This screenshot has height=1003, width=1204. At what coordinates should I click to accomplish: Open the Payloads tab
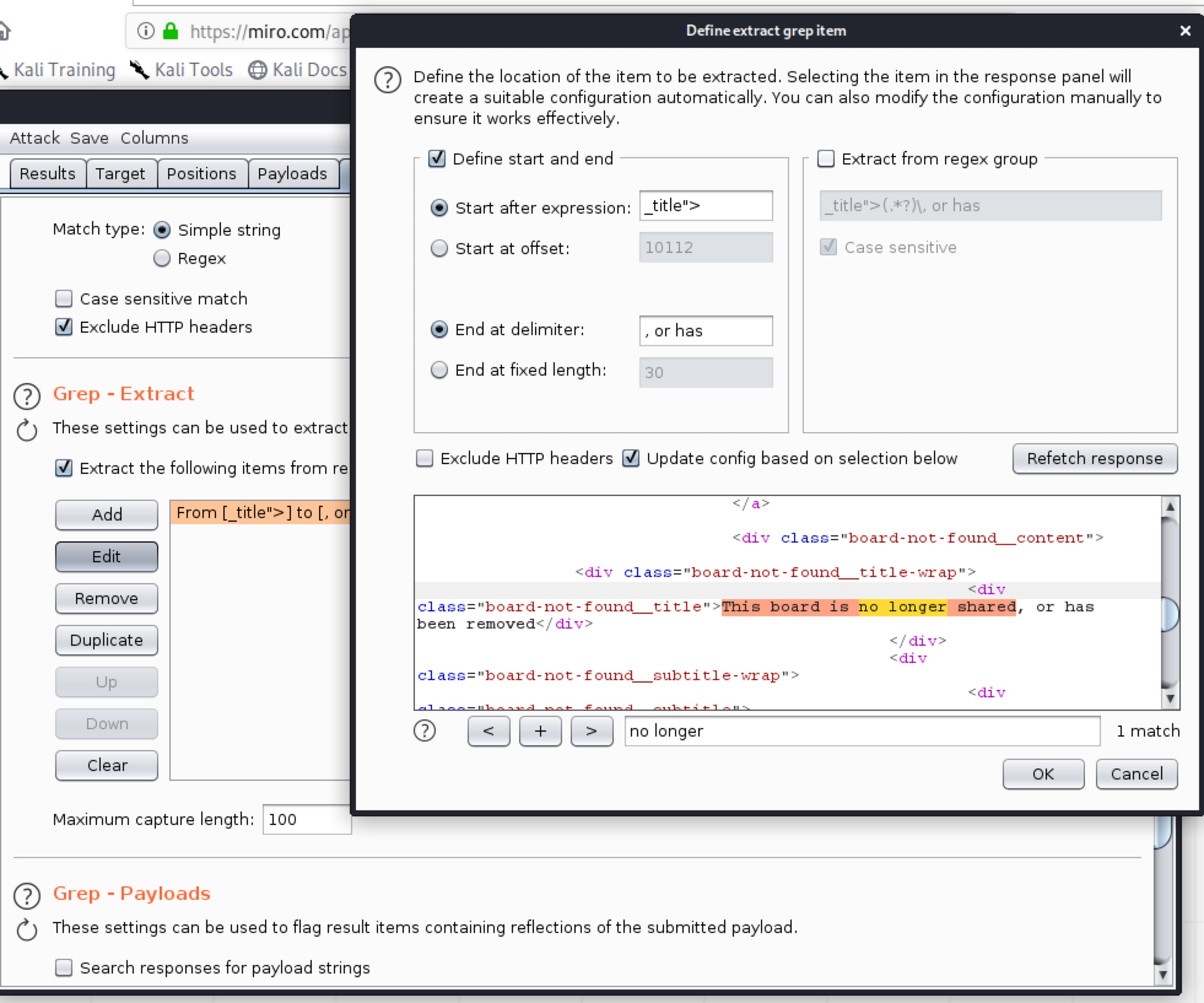292,174
